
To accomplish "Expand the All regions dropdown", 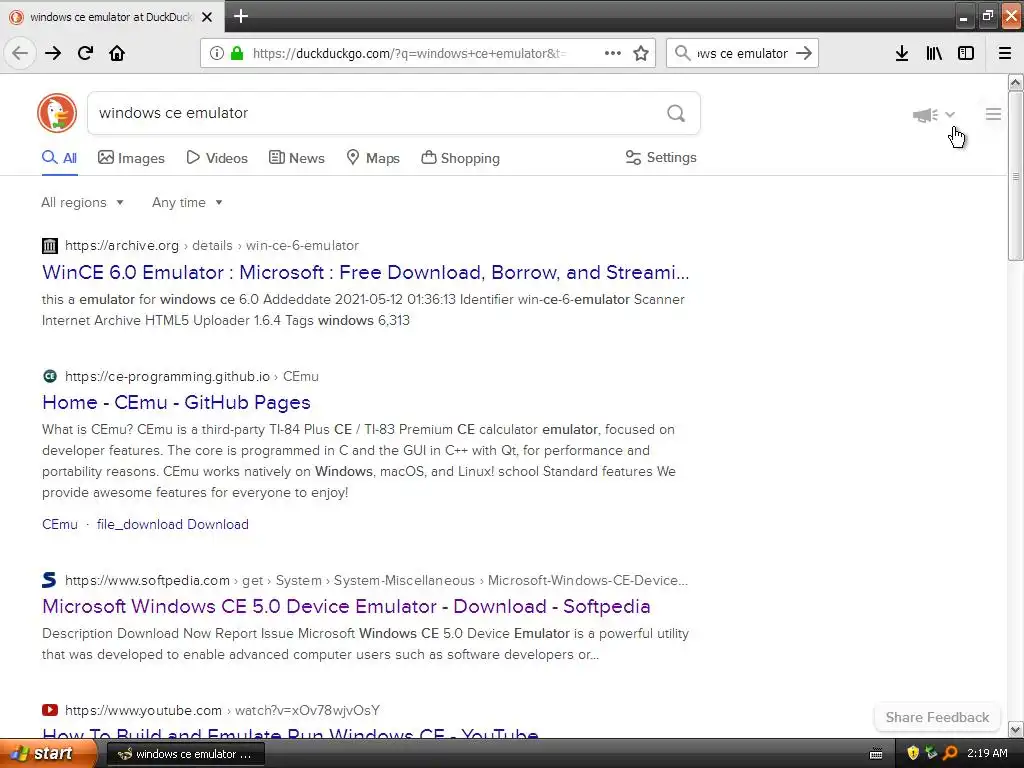I will click(82, 202).
